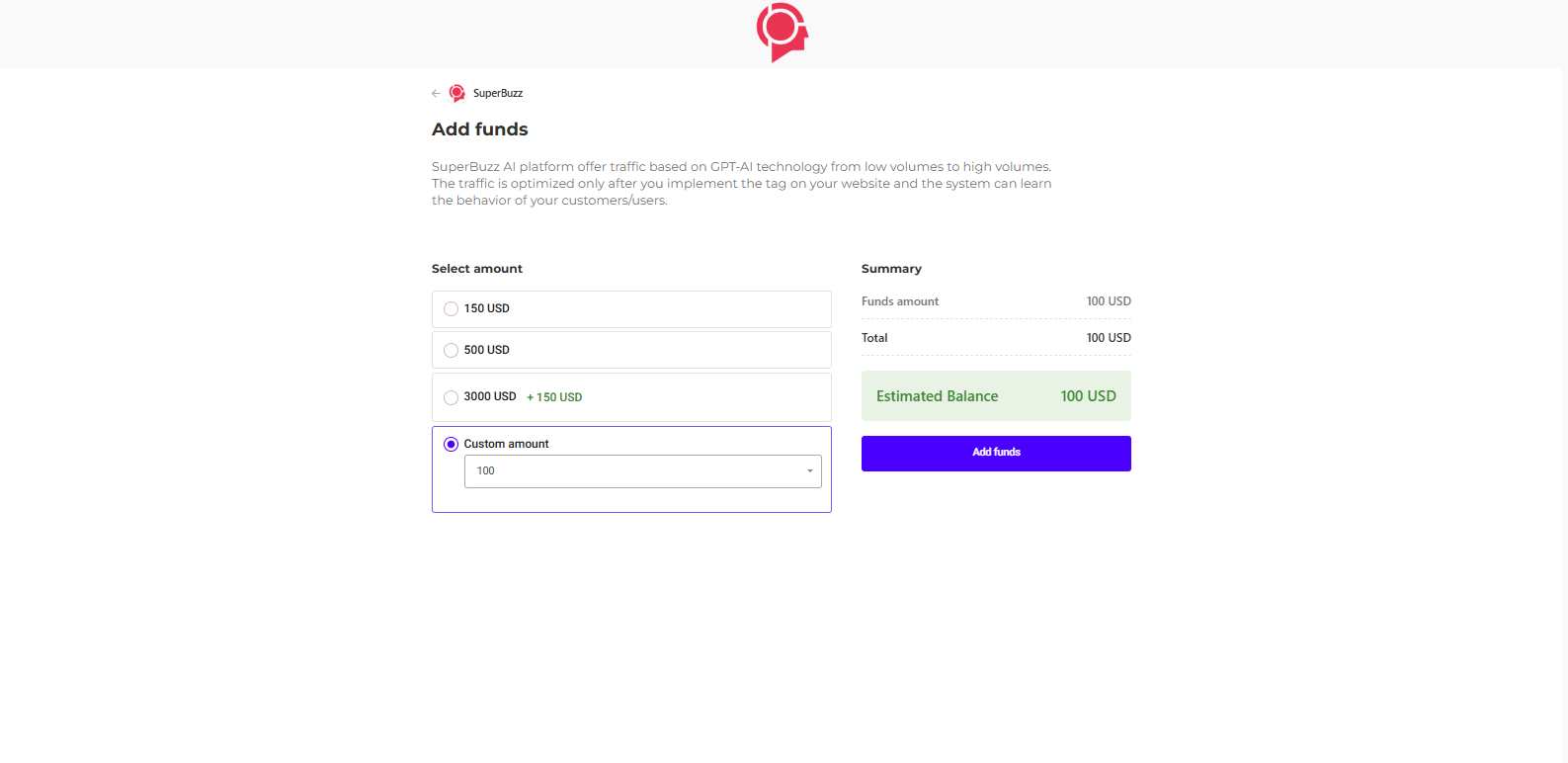Click the Total row in Summary
1568x763 pixels.
[996, 338]
